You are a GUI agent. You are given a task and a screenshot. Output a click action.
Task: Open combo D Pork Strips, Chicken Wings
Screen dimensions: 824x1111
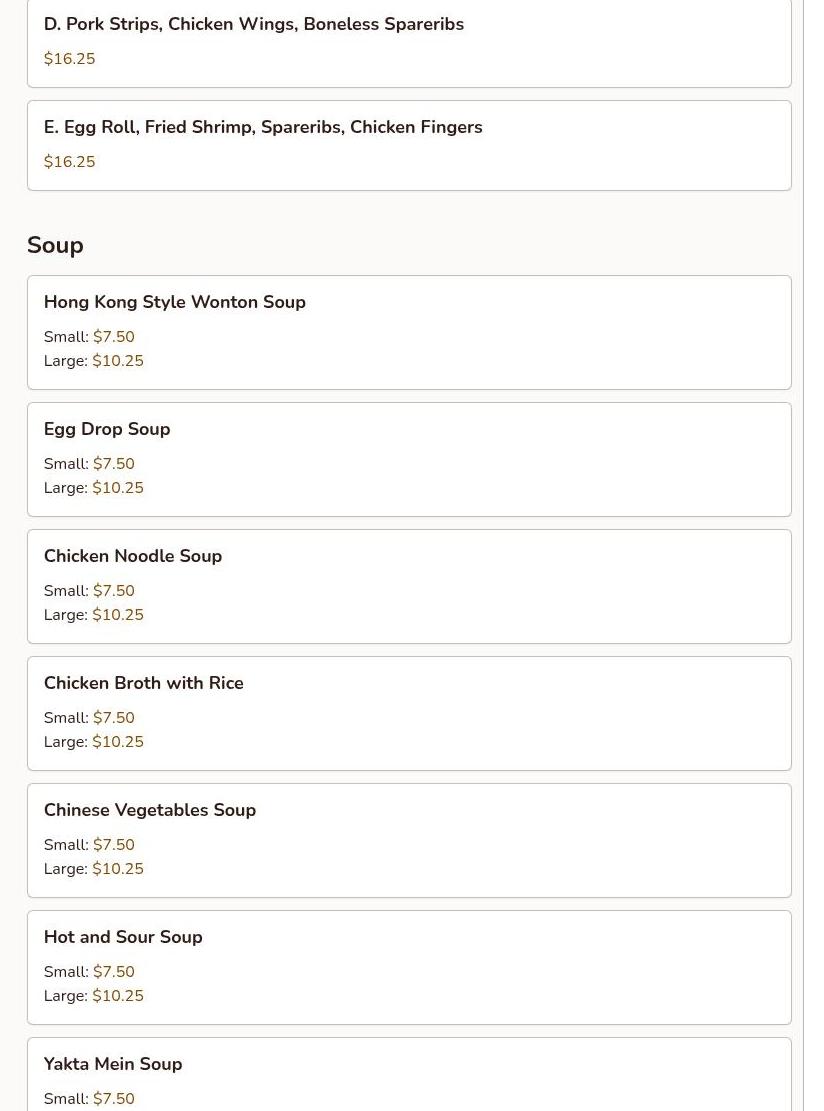[x=409, y=43]
